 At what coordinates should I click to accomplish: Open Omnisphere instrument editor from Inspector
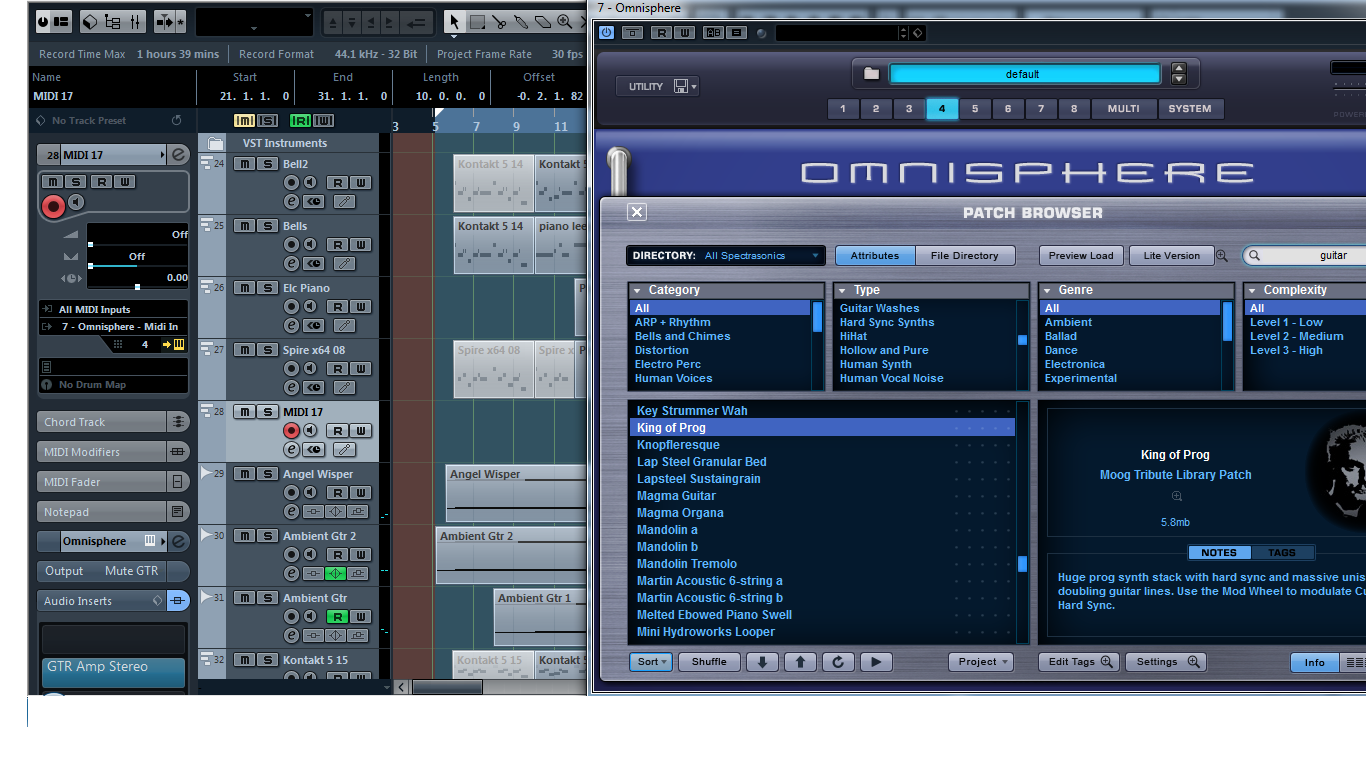(x=178, y=541)
